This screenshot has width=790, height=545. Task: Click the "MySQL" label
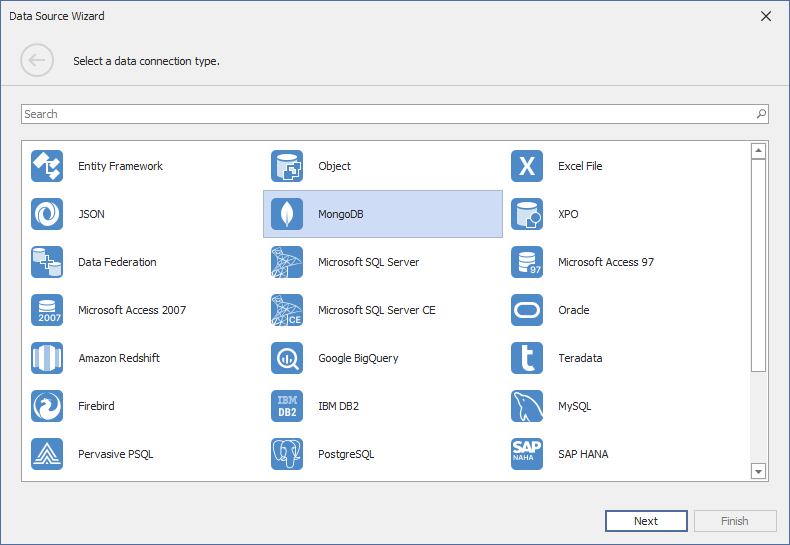(x=574, y=406)
